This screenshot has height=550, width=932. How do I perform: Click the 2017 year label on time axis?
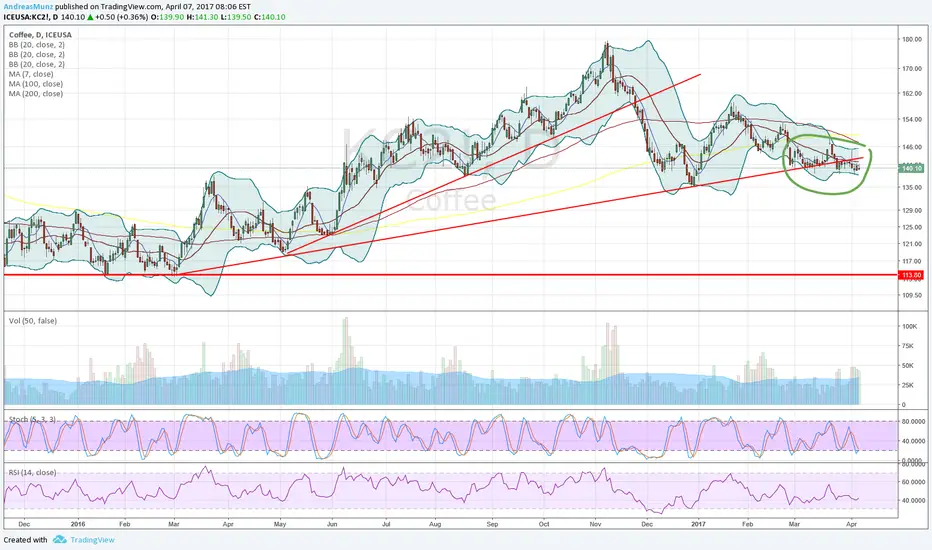point(698,524)
